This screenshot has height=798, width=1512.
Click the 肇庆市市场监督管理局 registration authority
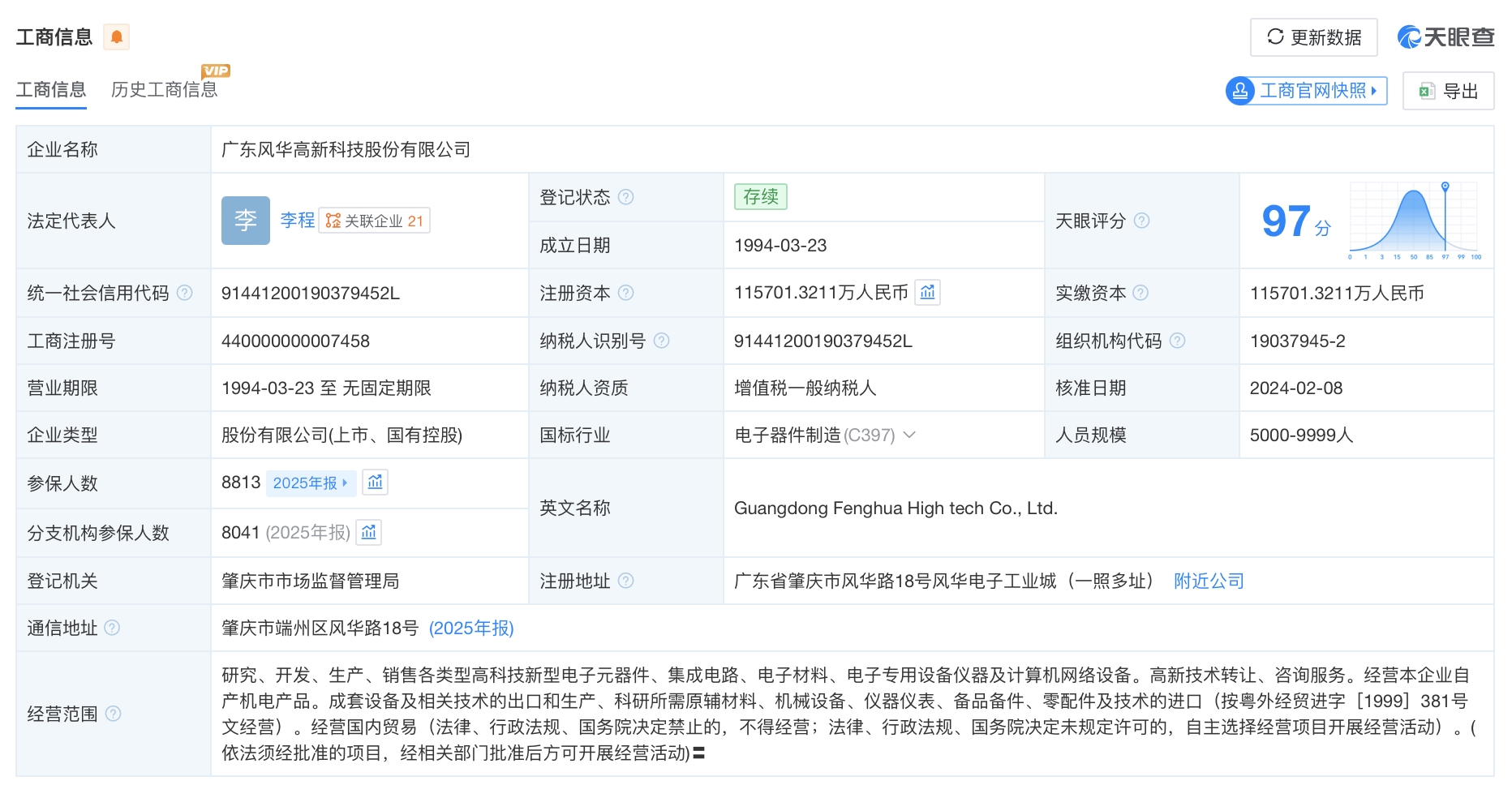311,581
